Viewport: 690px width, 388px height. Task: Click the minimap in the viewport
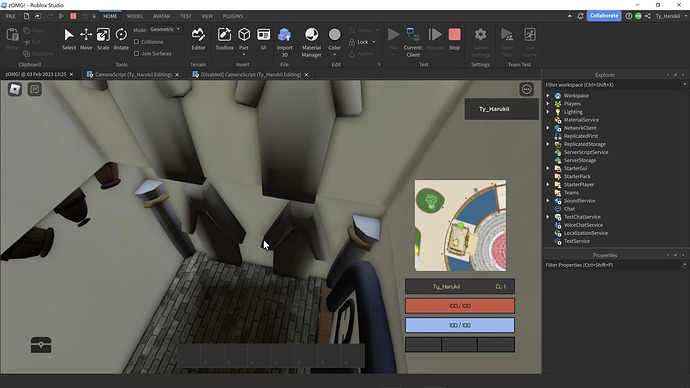point(460,225)
